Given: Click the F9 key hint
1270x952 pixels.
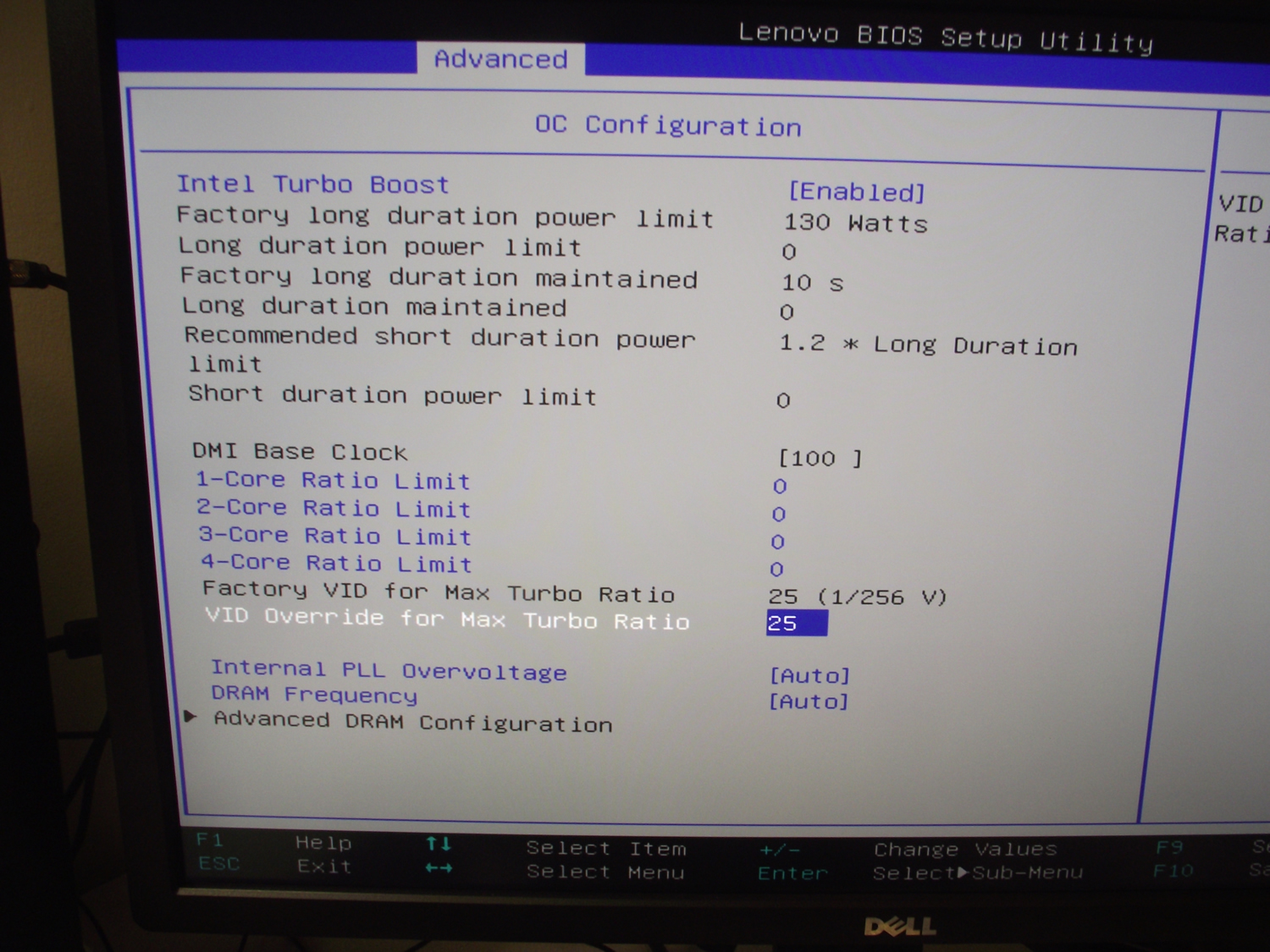Looking at the screenshot, I should 1169,847.
